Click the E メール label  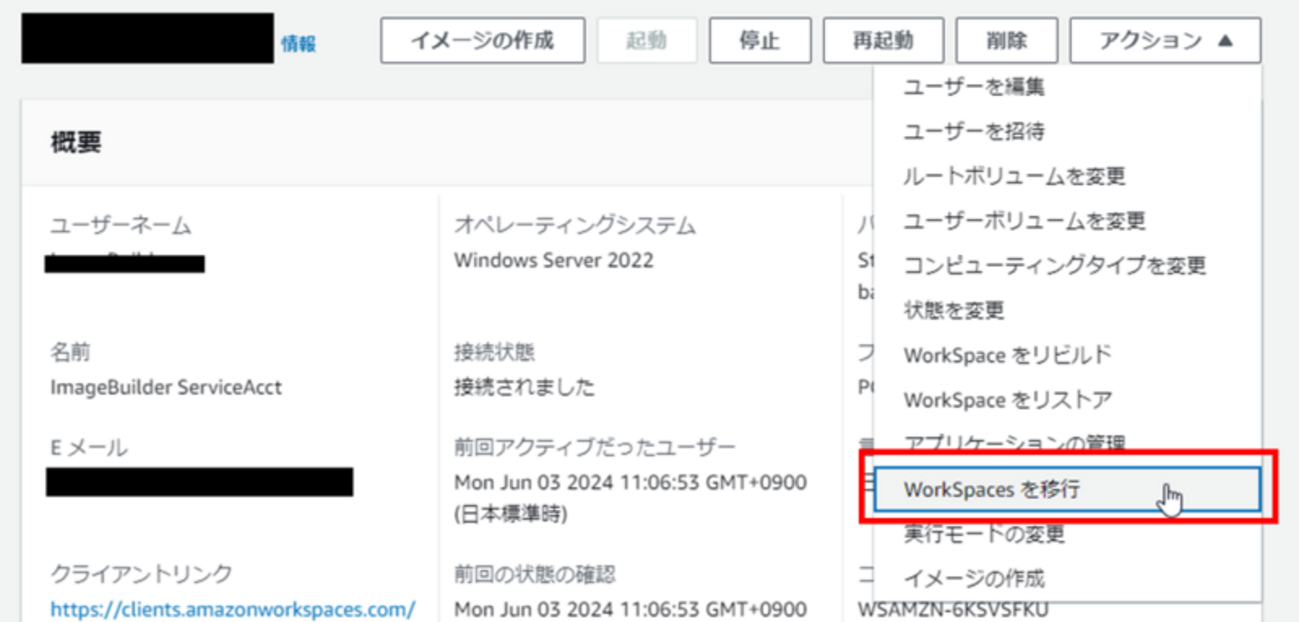point(89,446)
